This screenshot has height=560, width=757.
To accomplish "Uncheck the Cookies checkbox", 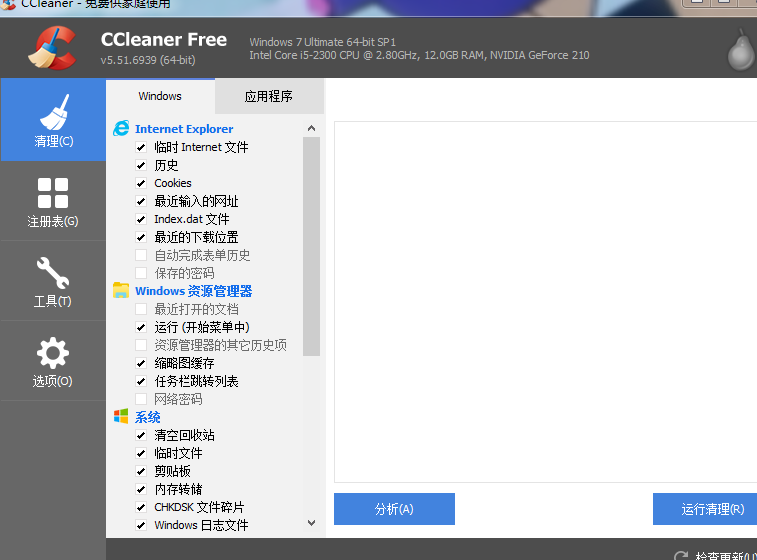I will pos(141,183).
